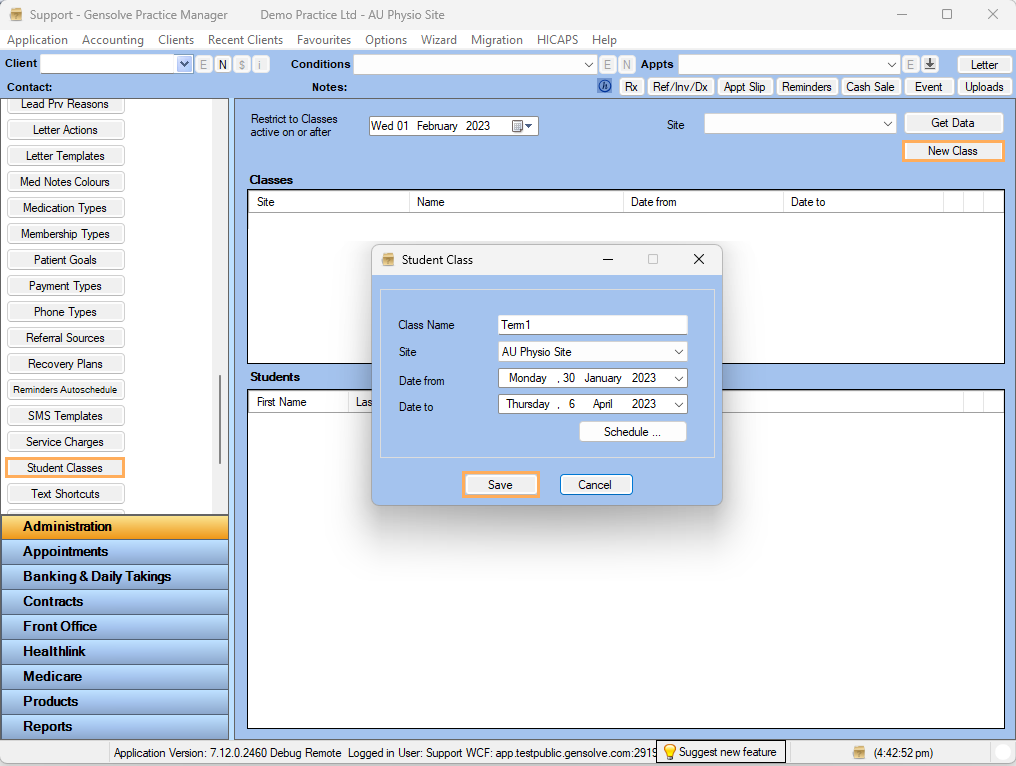
Task: Open SMS Templates in the sidebar
Action: pyautogui.click(x=65, y=416)
